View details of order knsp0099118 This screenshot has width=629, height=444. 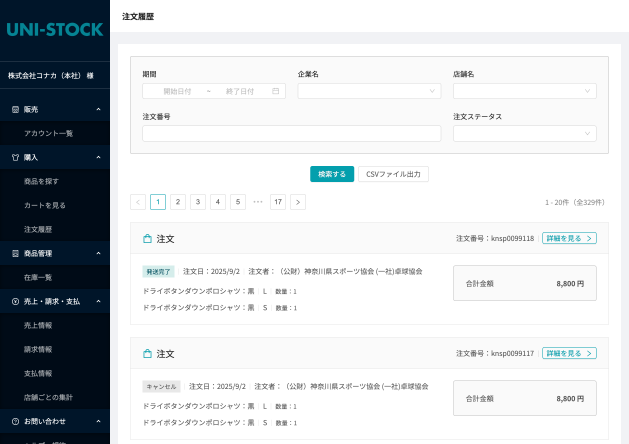(x=569, y=239)
